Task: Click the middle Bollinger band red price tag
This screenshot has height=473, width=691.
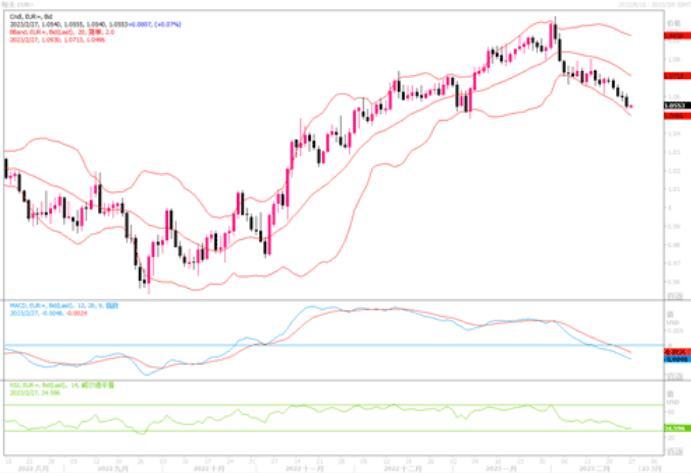Action: [673, 75]
